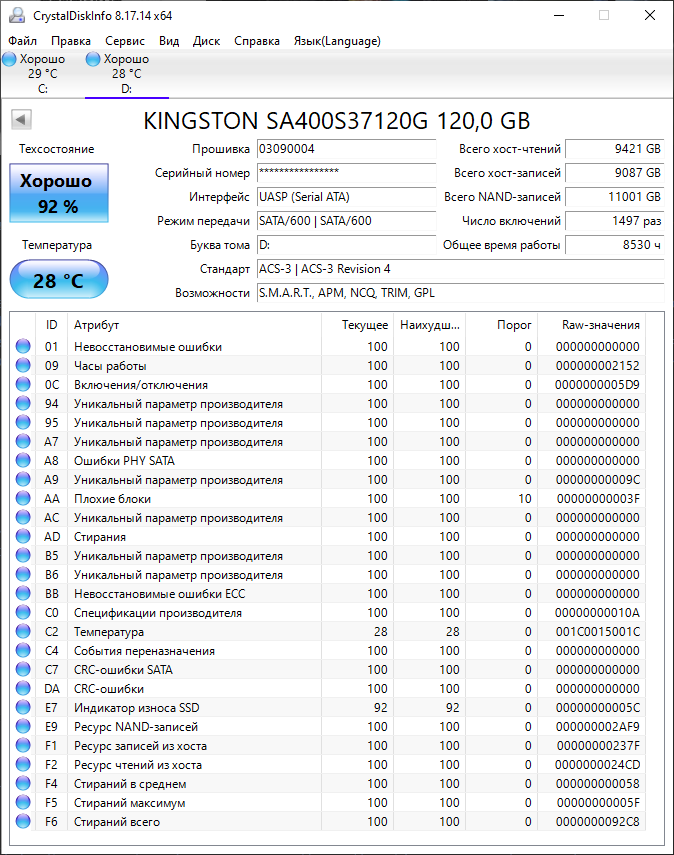
Task: Click status circle for C4 События переназначения
Action: (x=23, y=651)
